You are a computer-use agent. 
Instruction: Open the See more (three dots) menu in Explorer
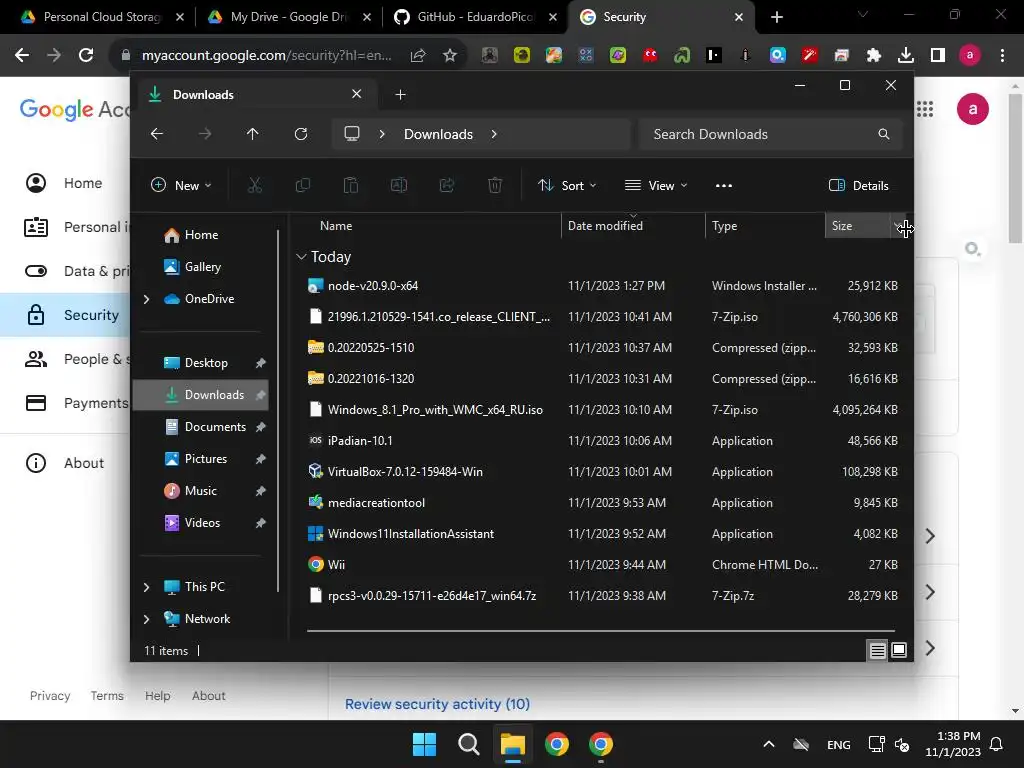click(x=724, y=185)
